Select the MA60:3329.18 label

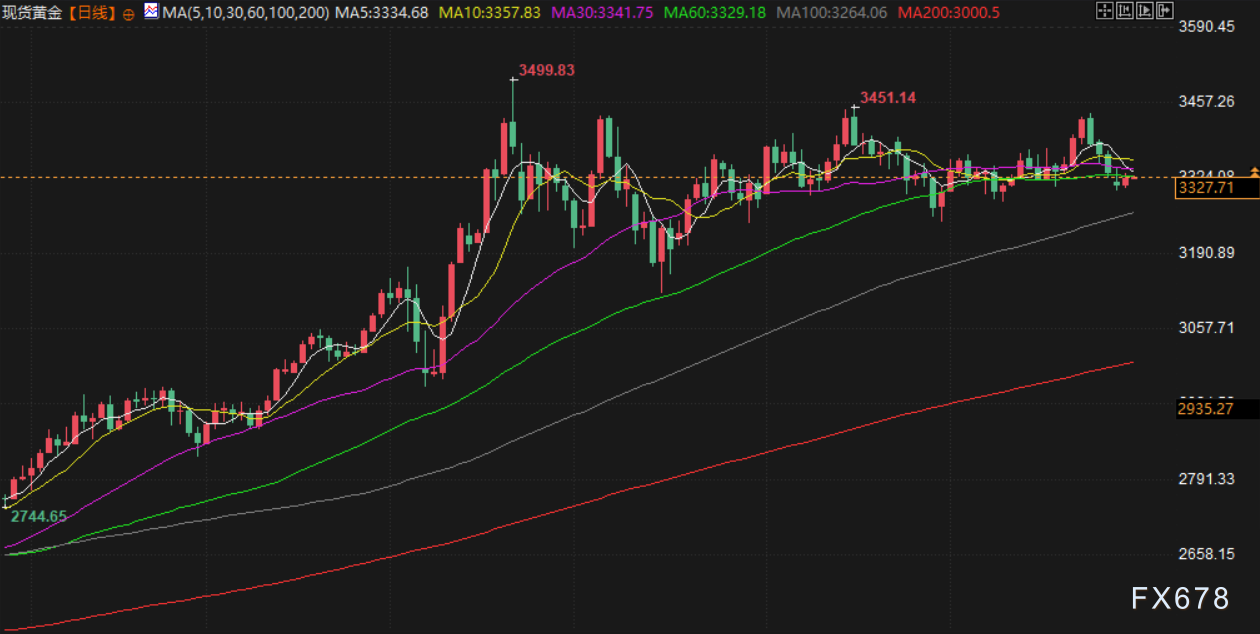click(715, 13)
